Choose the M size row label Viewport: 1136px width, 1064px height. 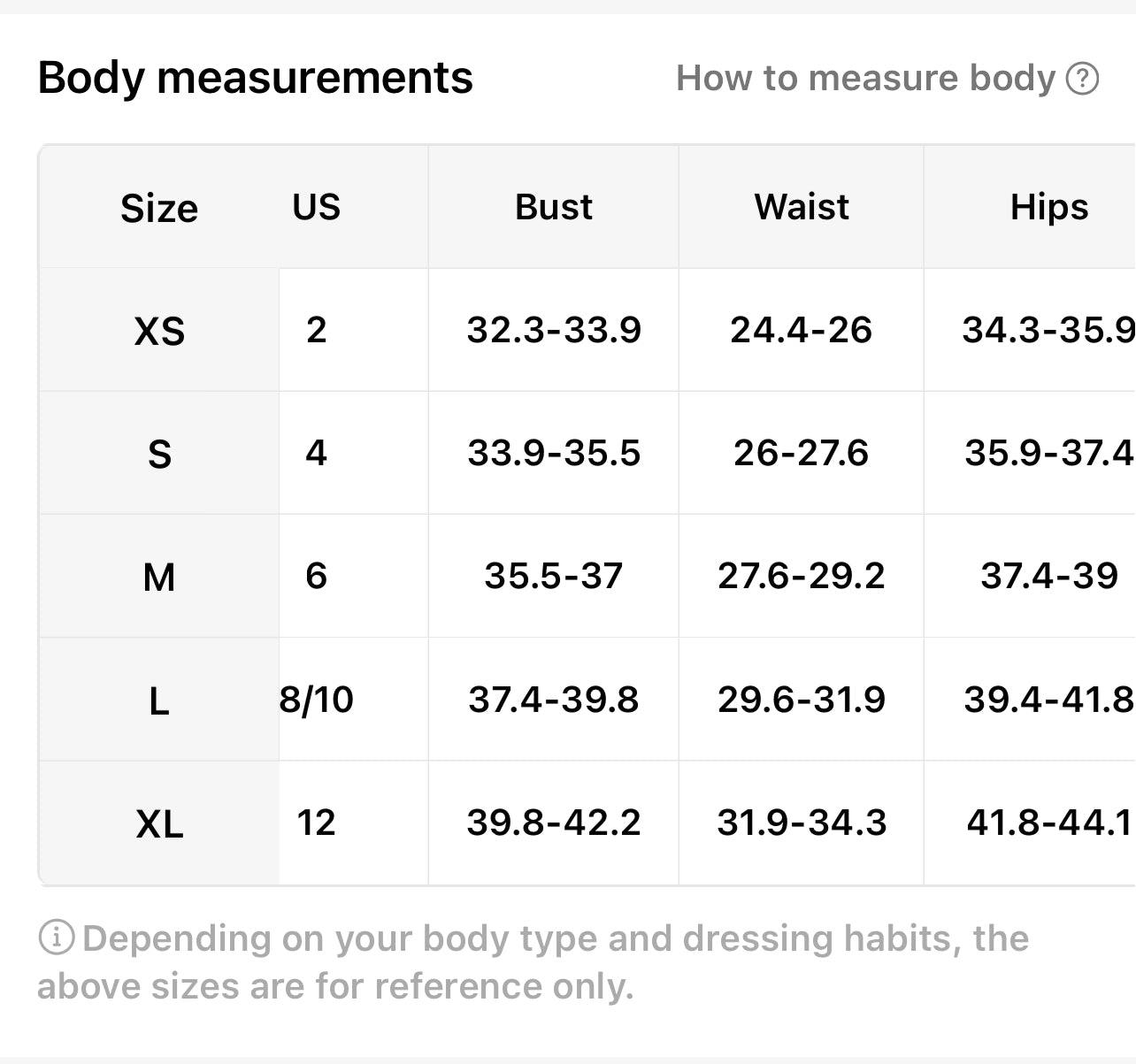click(x=159, y=578)
